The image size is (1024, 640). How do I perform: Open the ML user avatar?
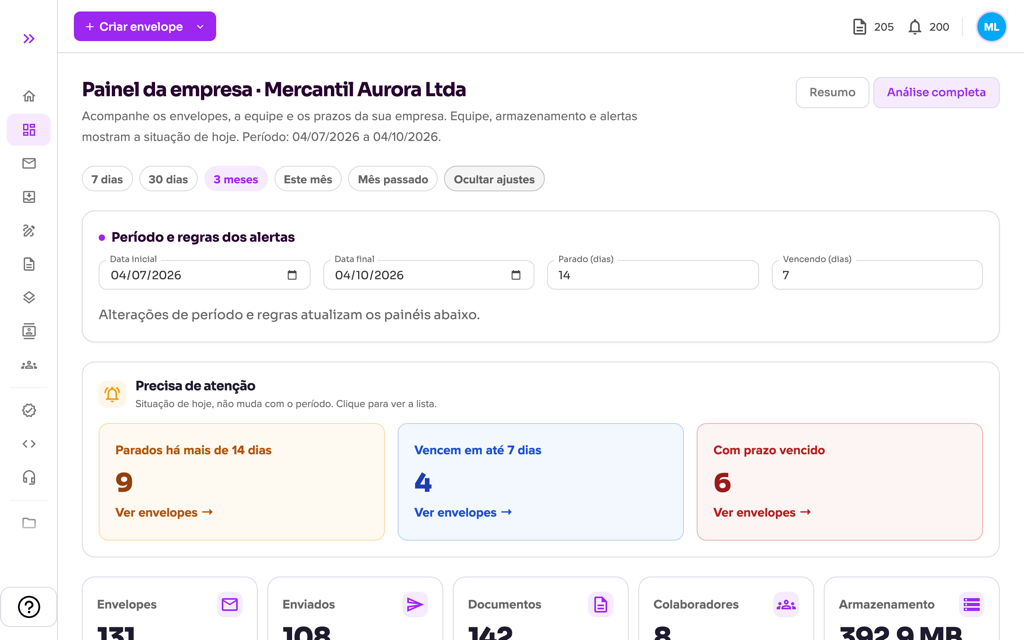click(x=991, y=27)
